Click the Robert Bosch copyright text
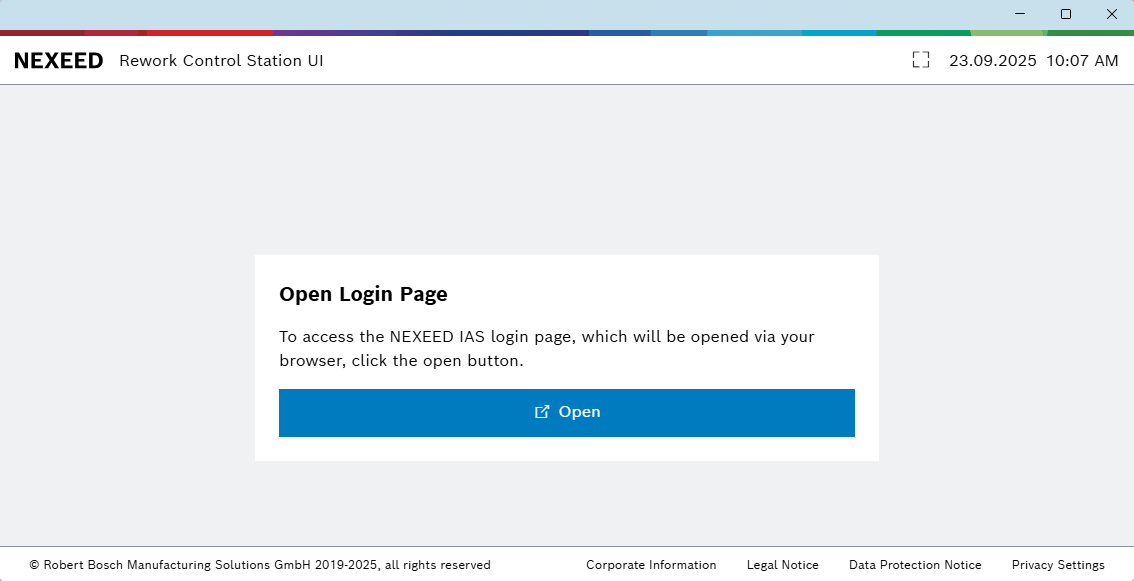This screenshot has width=1134, height=581. pyautogui.click(x=260, y=565)
